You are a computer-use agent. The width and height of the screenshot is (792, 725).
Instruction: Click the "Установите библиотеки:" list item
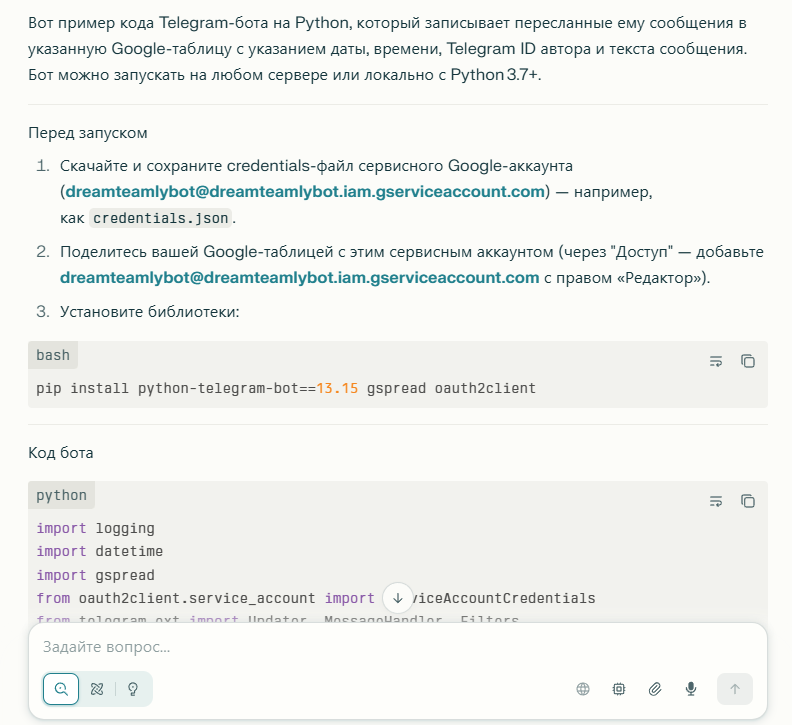click(x=150, y=311)
